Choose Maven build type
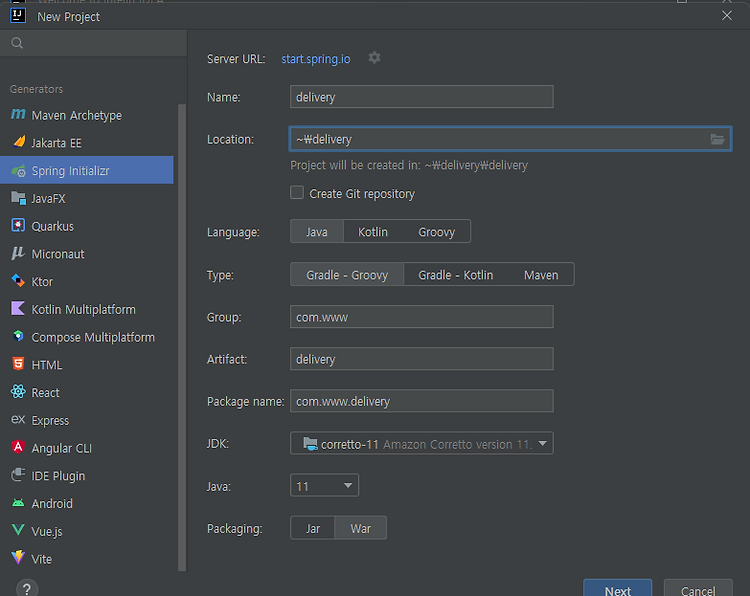 [541, 275]
